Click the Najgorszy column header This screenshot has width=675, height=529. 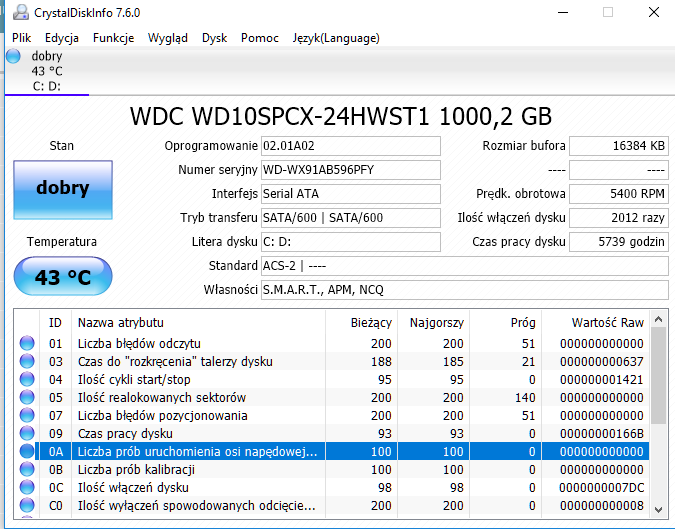point(433,322)
